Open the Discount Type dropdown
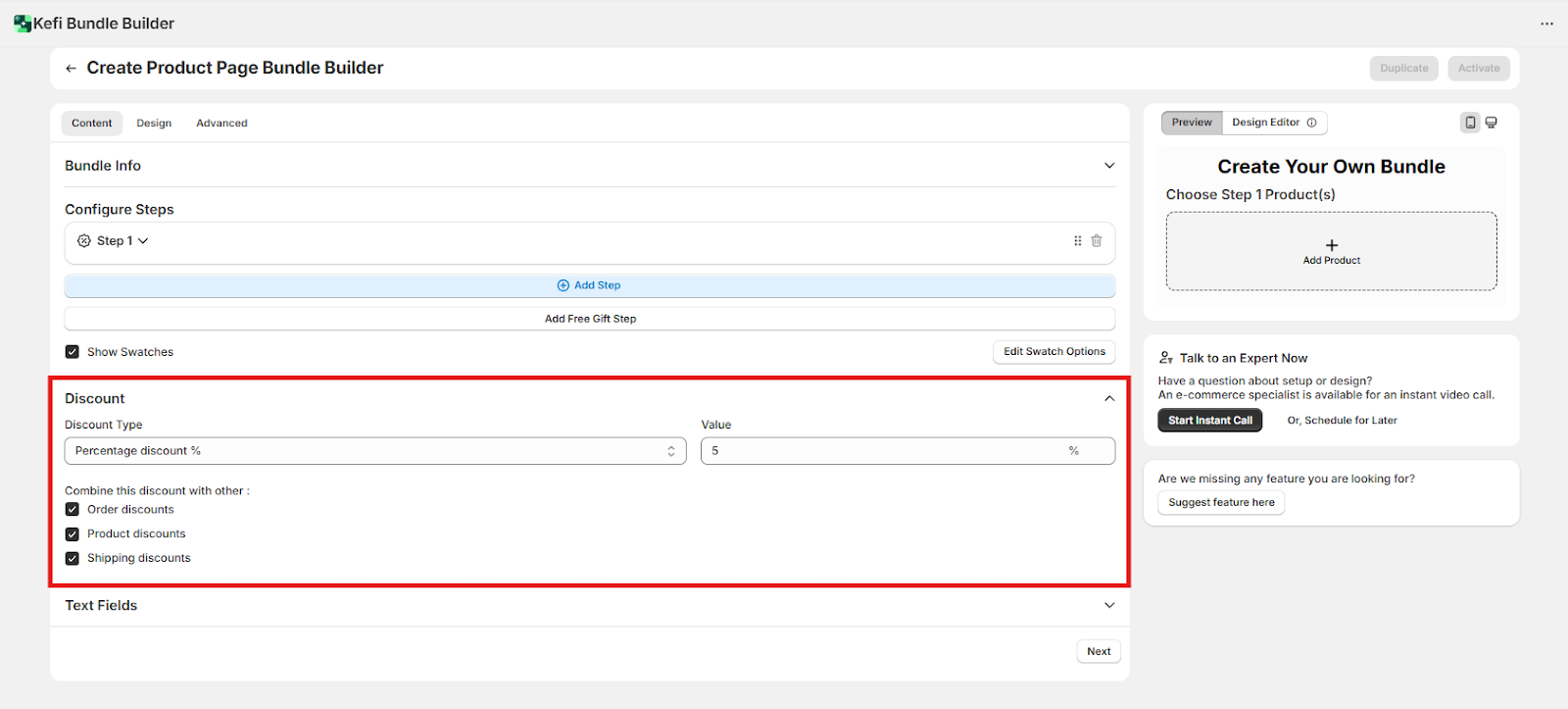1568x709 pixels. (374, 451)
